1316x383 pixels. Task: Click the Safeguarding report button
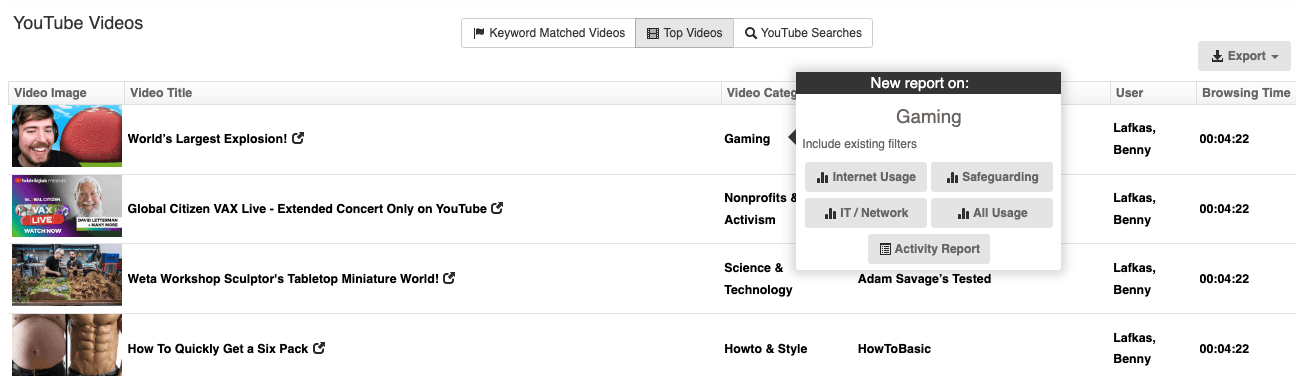tap(992, 177)
